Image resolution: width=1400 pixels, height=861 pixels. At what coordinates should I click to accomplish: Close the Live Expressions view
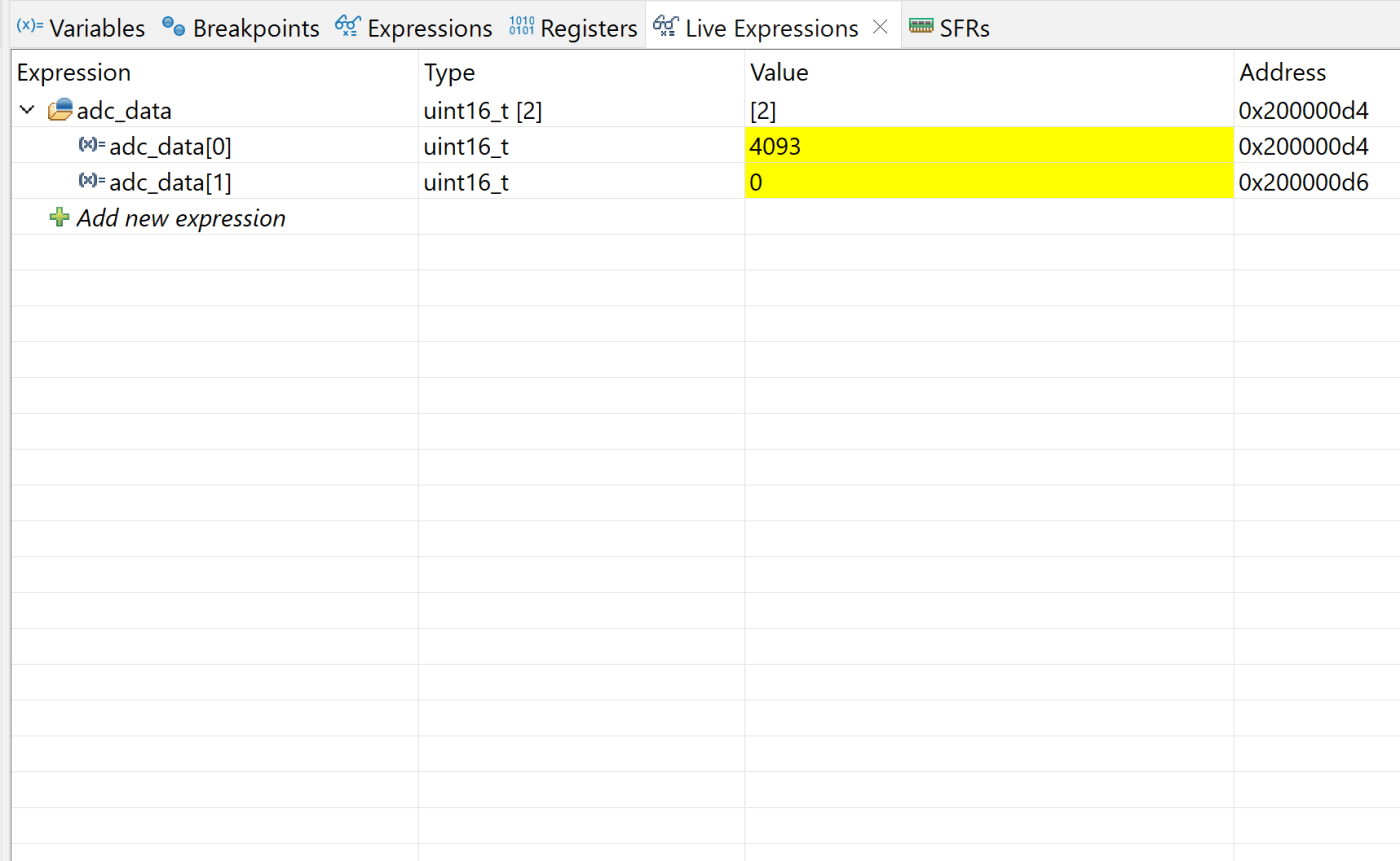[881, 26]
